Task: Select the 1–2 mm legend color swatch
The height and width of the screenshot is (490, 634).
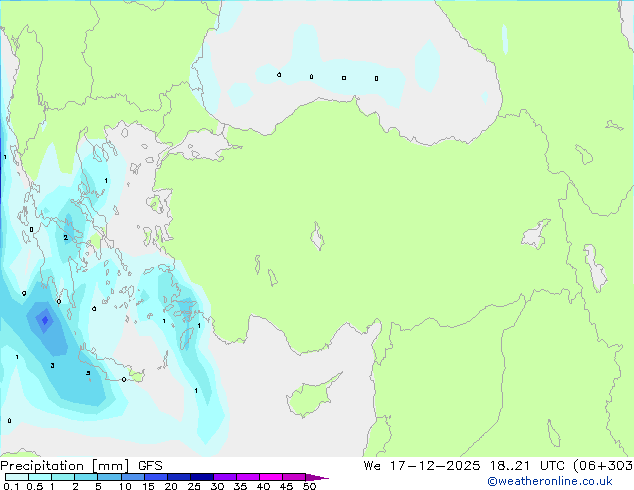Action: [63, 477]
